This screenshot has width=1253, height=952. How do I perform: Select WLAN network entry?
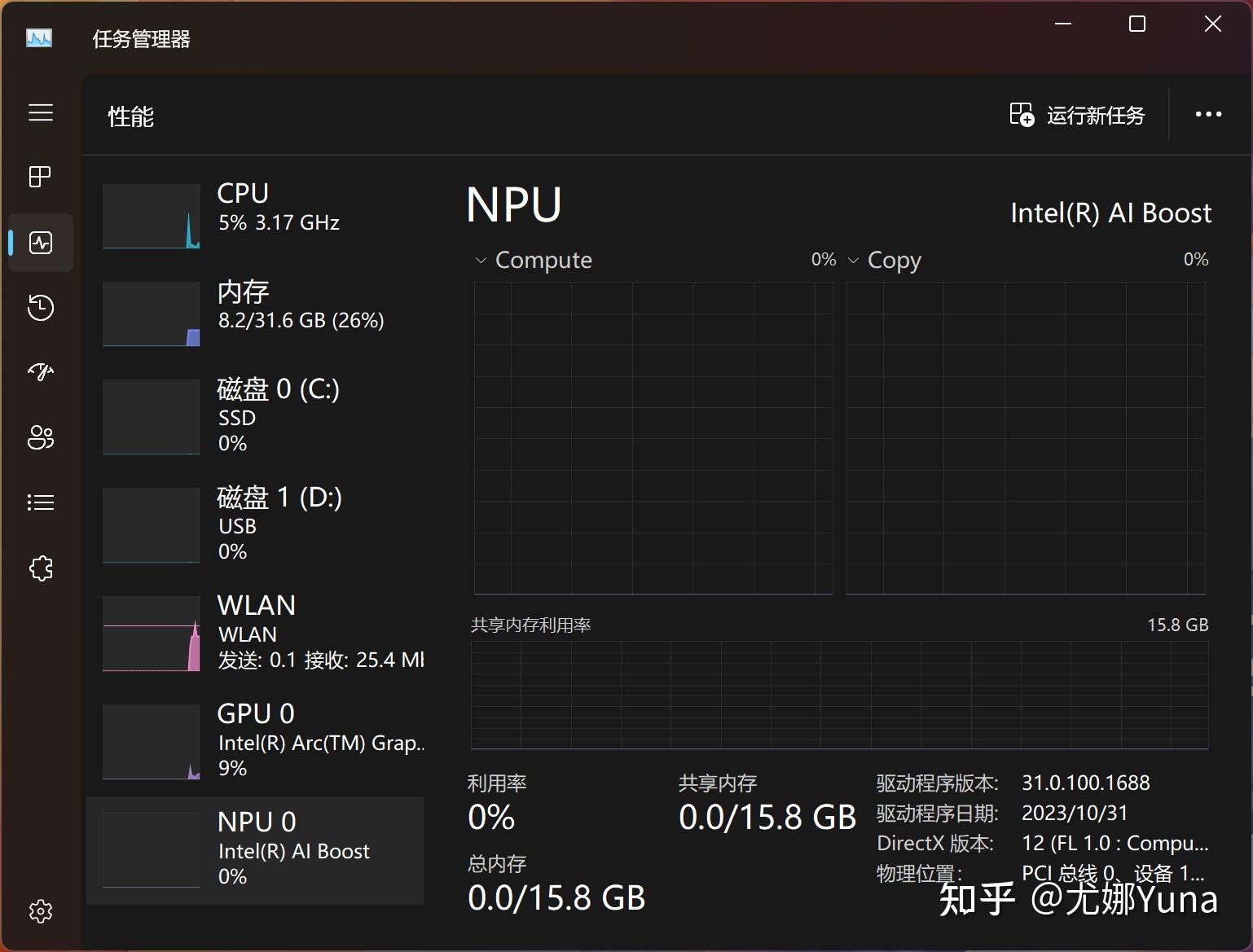(x=255, y=633)
